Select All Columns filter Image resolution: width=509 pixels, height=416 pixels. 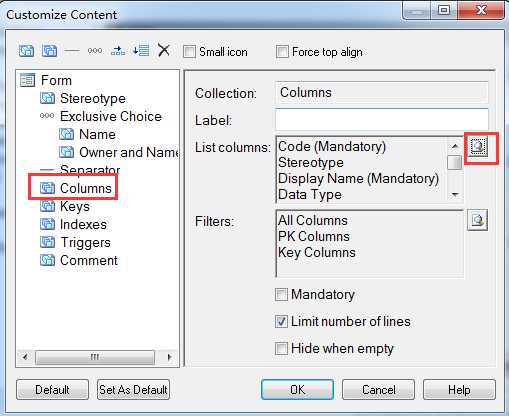pyautogui.click(x=313, y=220)
